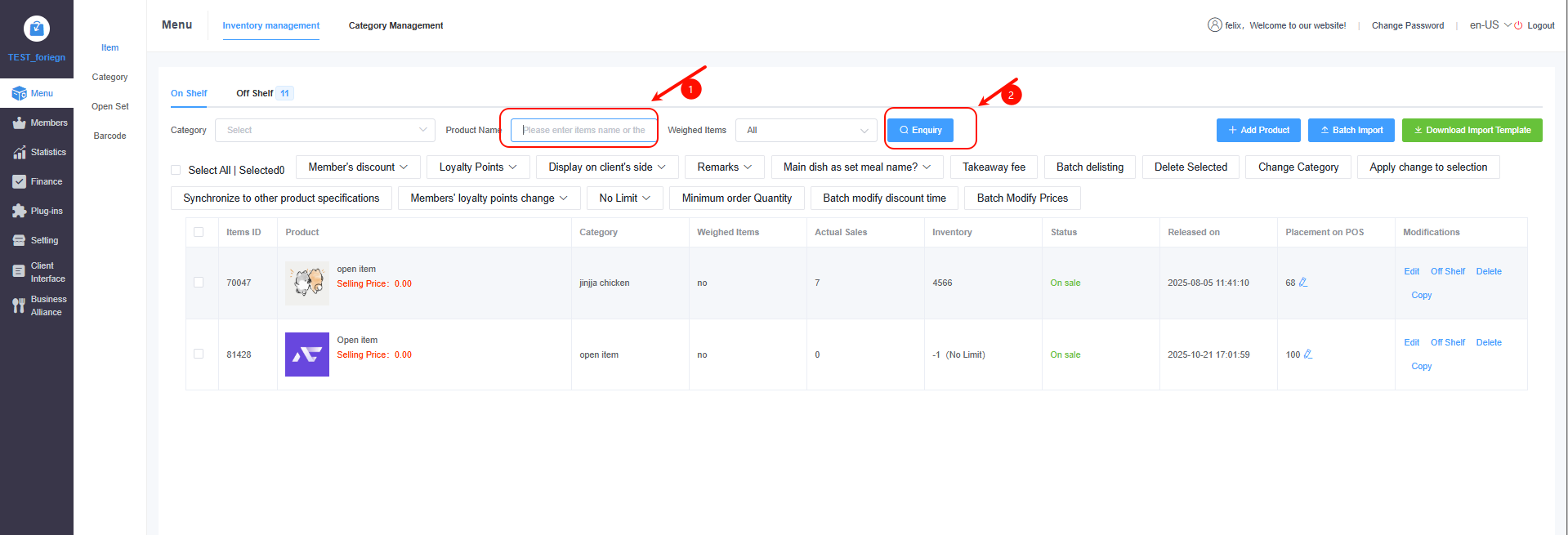
Task: Click the Members icon in sidebar
Action: pyautogui.click(x=19, y=123)
